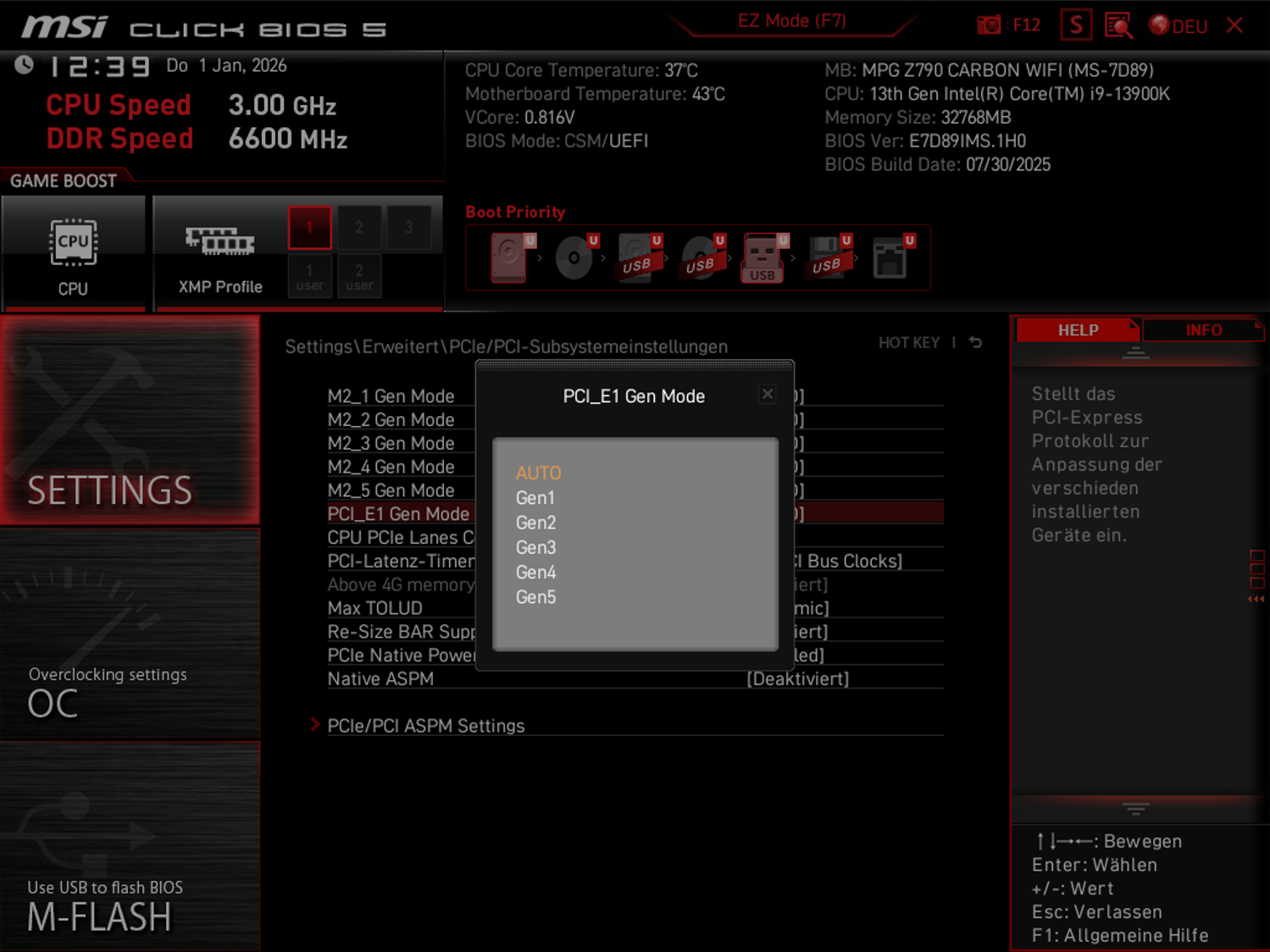Screen dimensions: 1270x952
Task: Toggle the CPU Game Boost button
Action: (x=73, y=253)
